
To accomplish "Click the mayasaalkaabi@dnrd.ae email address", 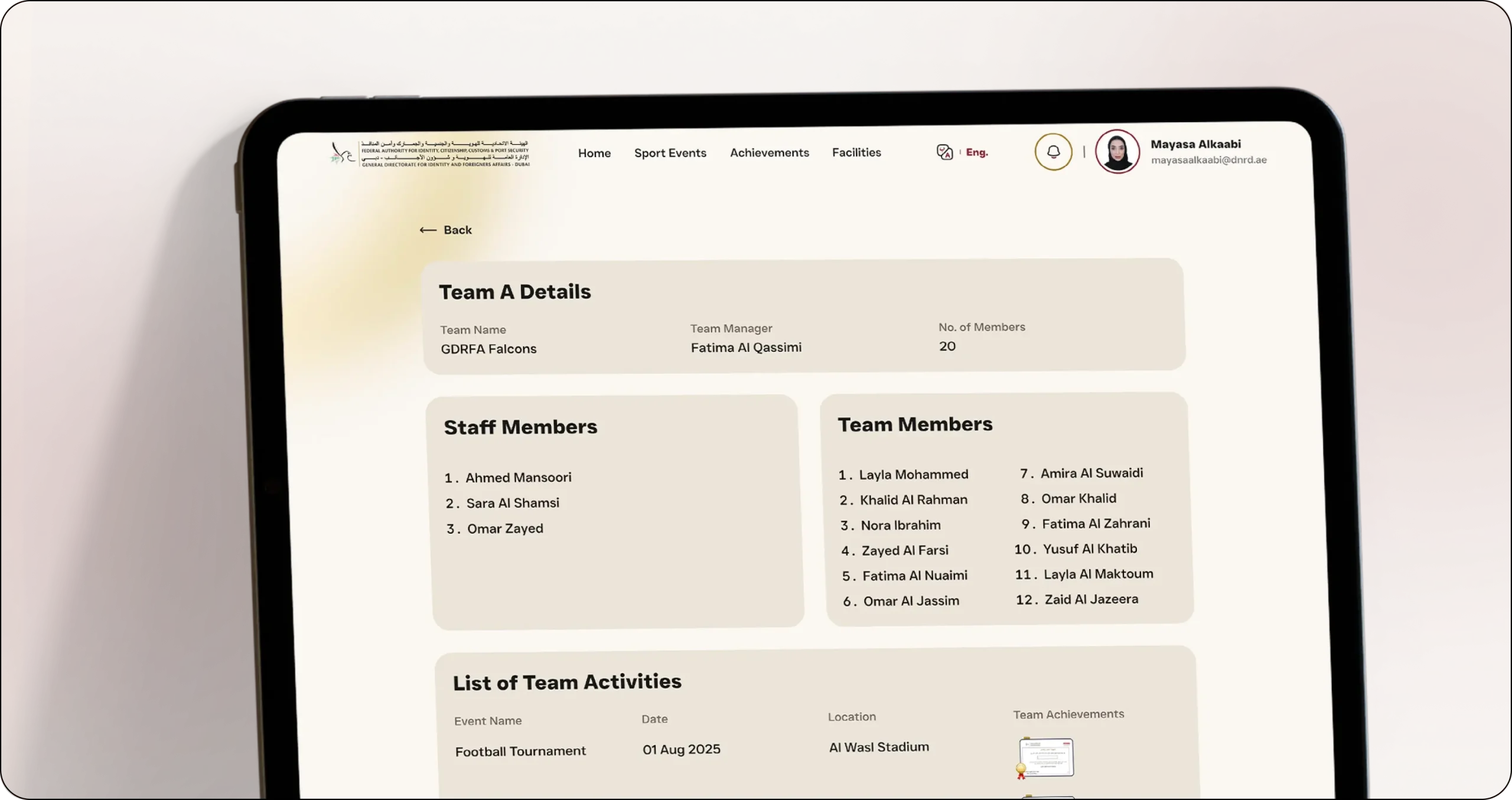I will coord(1208,159).
